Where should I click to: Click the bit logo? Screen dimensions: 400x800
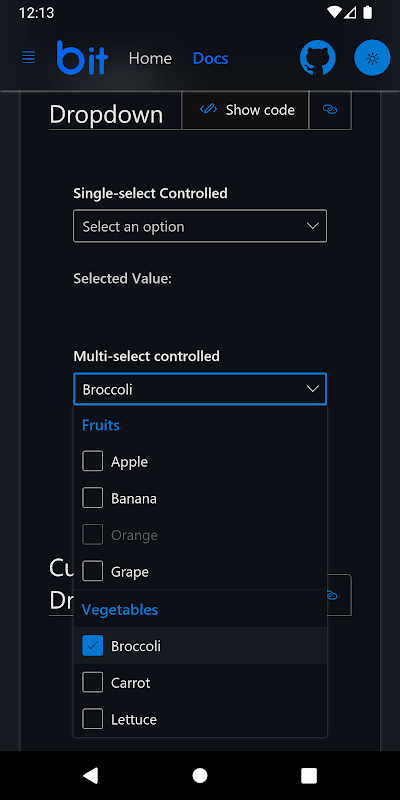pyautogui.click(x=82, y=58)
